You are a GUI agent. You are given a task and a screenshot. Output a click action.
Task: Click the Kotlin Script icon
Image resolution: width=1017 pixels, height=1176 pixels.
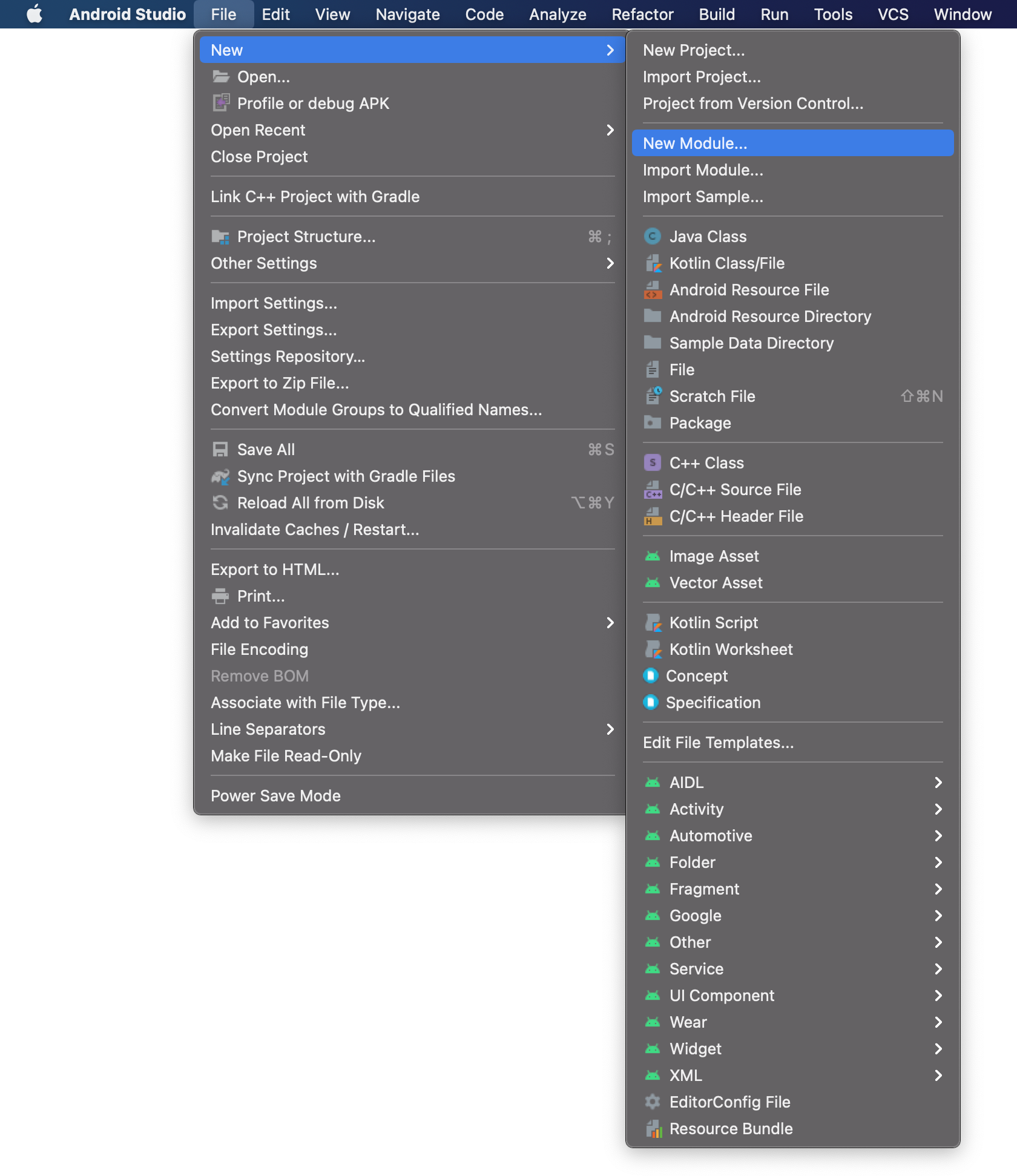pos(653,623)
